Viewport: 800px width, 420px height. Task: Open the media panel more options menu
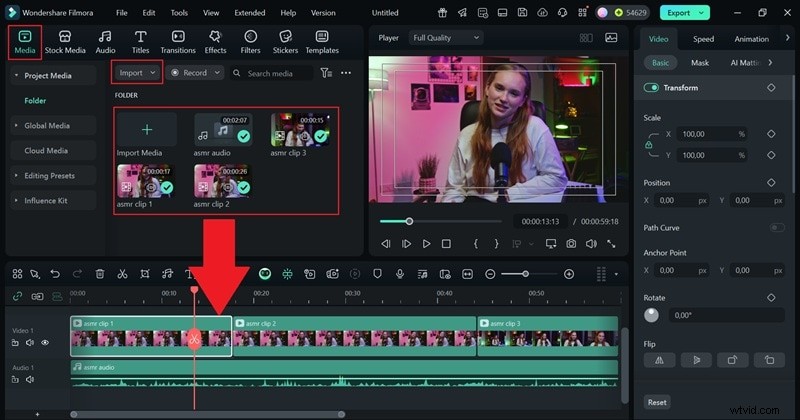coord(346,73)
